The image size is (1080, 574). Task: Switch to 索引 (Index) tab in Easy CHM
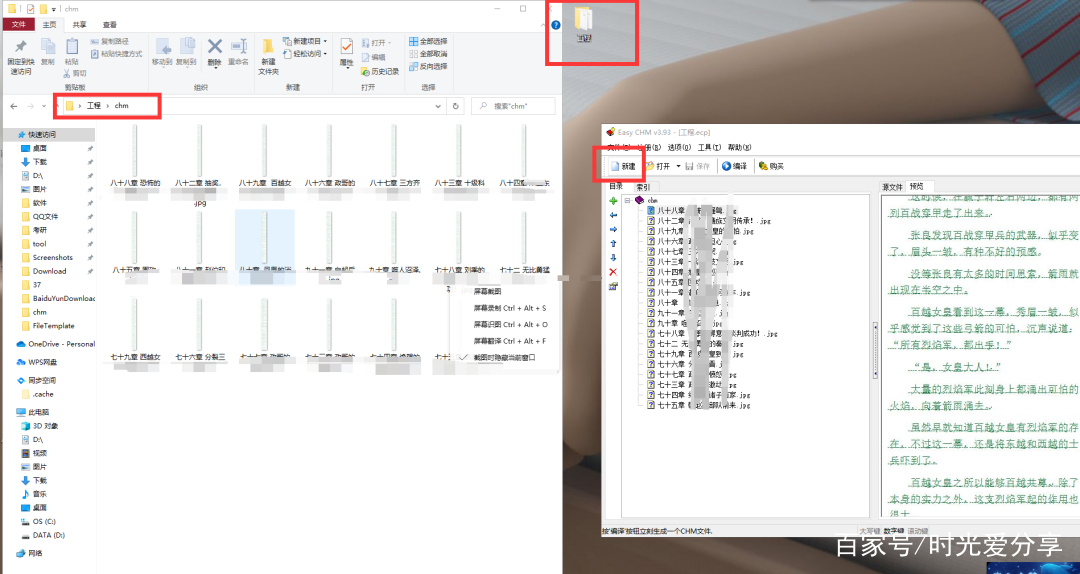click(643, 187)
